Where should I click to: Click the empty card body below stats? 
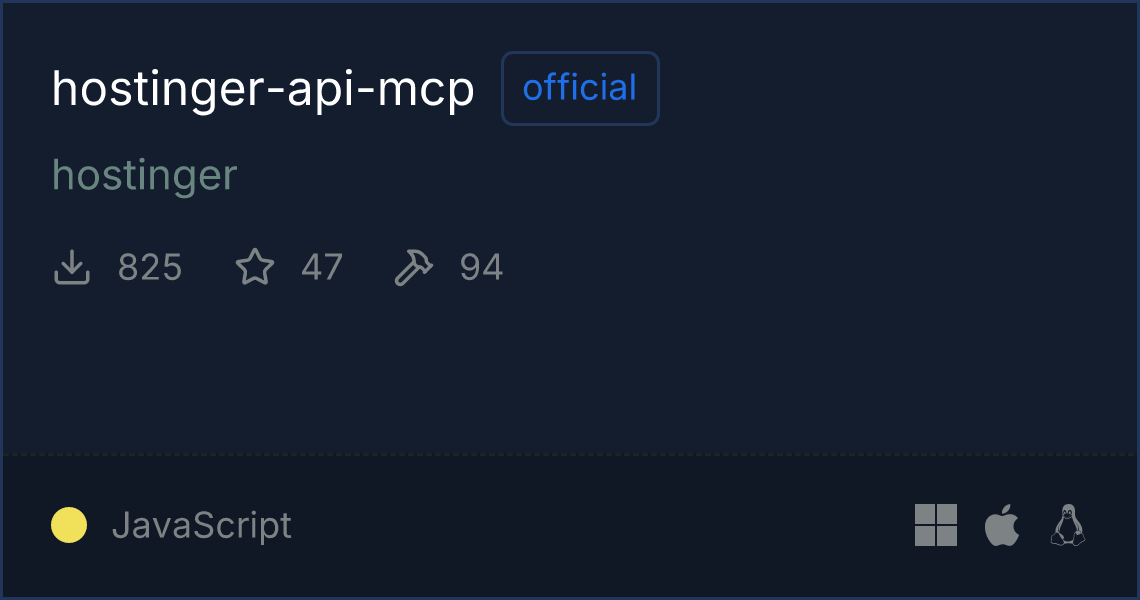tap(570, 370)
